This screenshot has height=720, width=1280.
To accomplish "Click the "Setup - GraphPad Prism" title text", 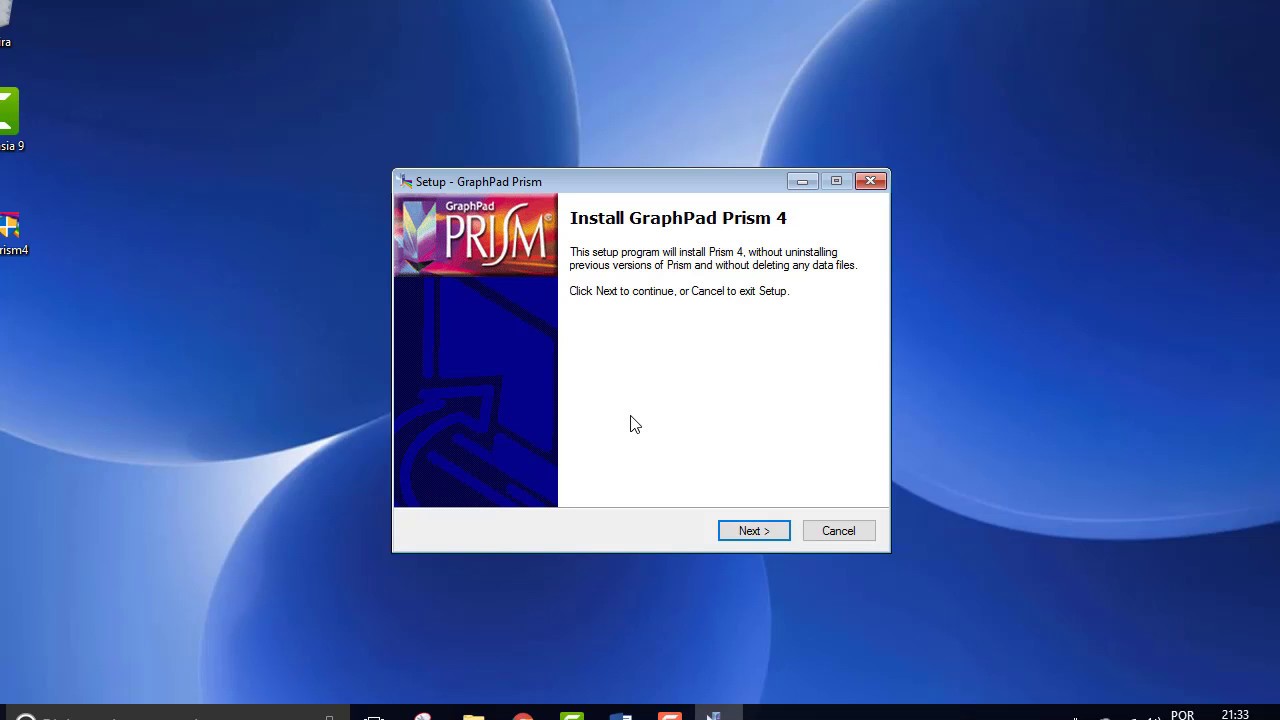I will [479, 182].
